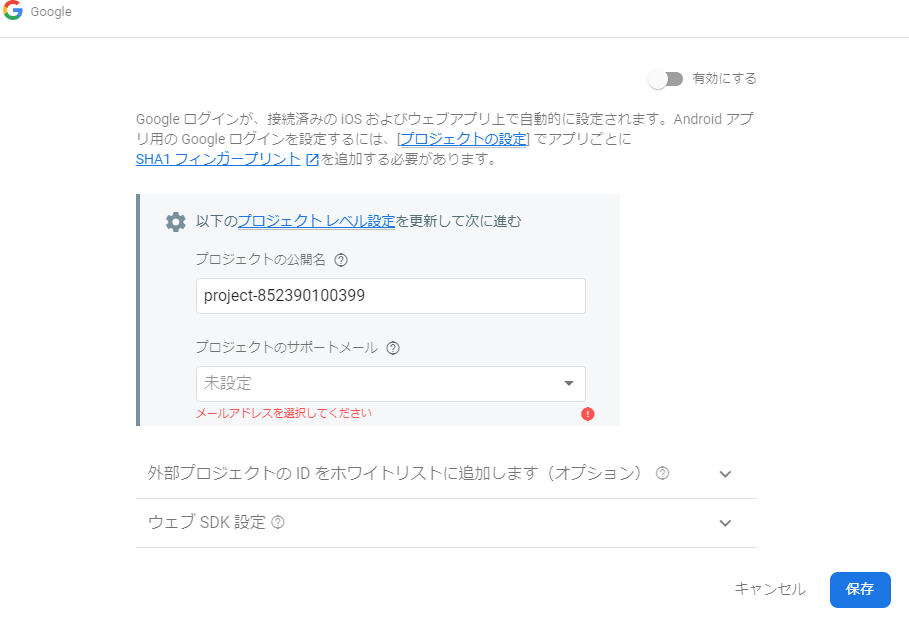Follow the プロジェクト レベル設定 link
Screen dimensions: 909x627
click(316, 221)
